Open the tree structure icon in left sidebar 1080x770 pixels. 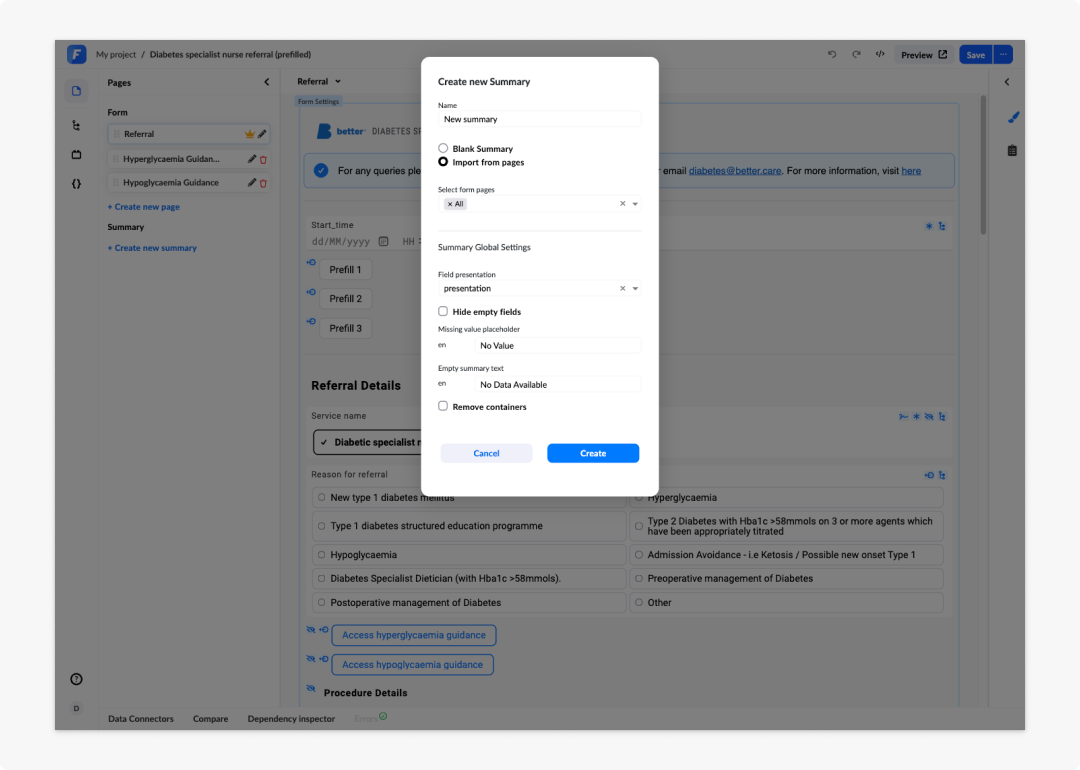(76, 125)
